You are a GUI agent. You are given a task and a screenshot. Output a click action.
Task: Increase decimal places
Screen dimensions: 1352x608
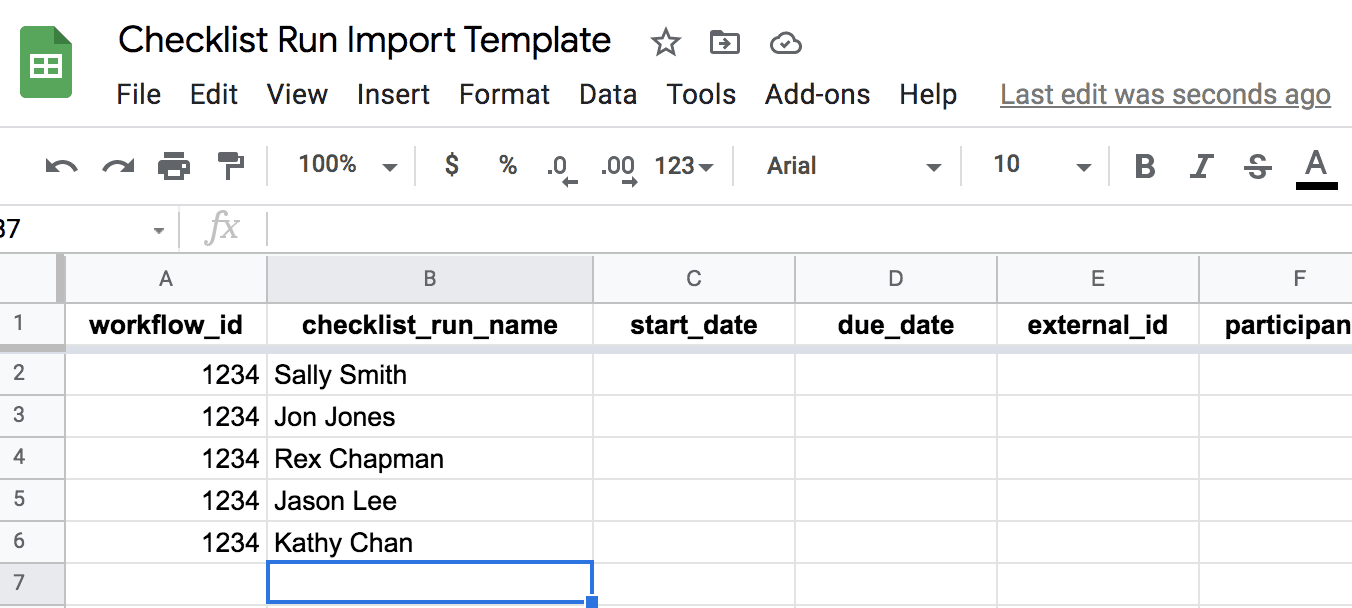coord(619,168)
